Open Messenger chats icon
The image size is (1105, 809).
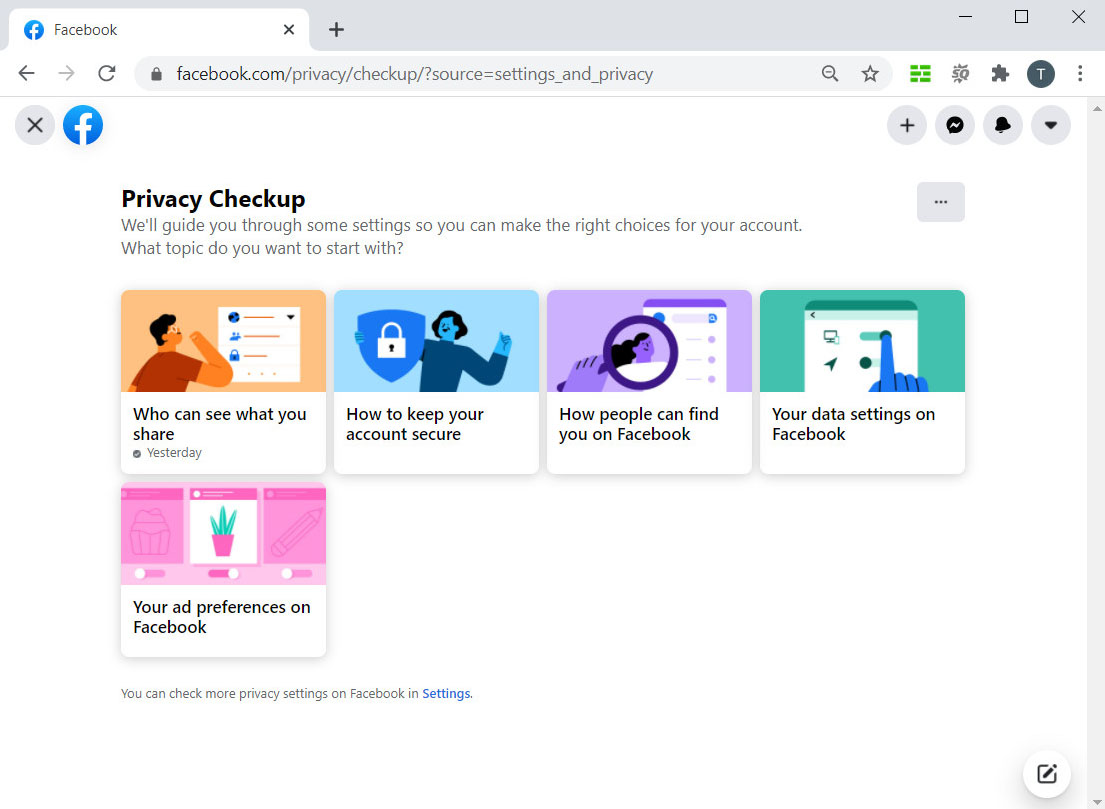click(955, 125)
